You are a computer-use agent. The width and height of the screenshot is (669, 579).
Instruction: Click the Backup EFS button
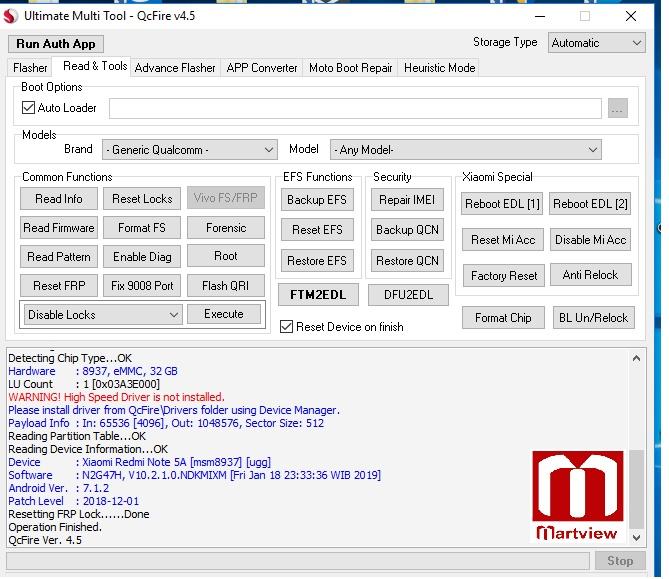pos(317,200)
